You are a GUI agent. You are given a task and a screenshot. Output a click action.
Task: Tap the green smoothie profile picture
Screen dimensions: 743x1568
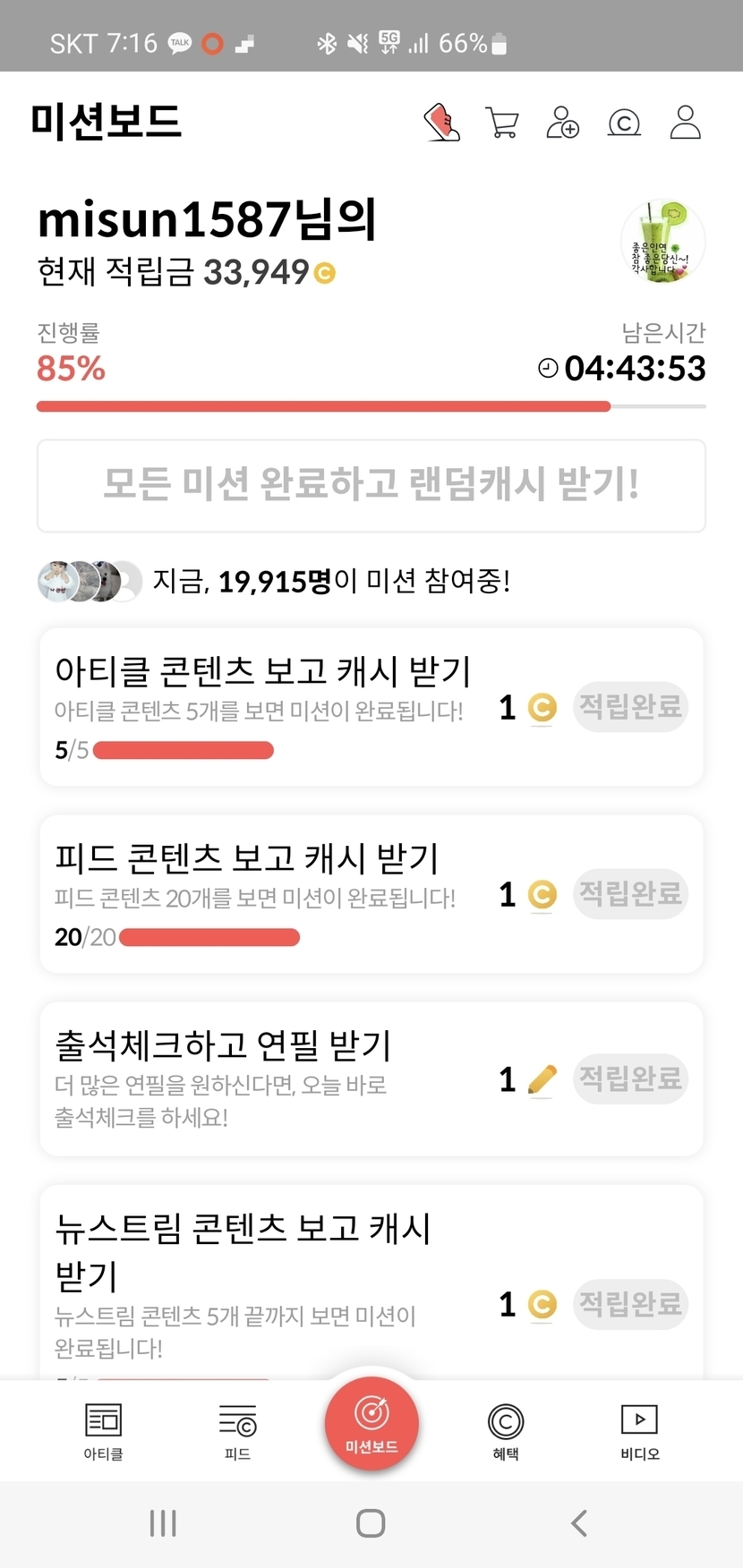click(662, 242)
